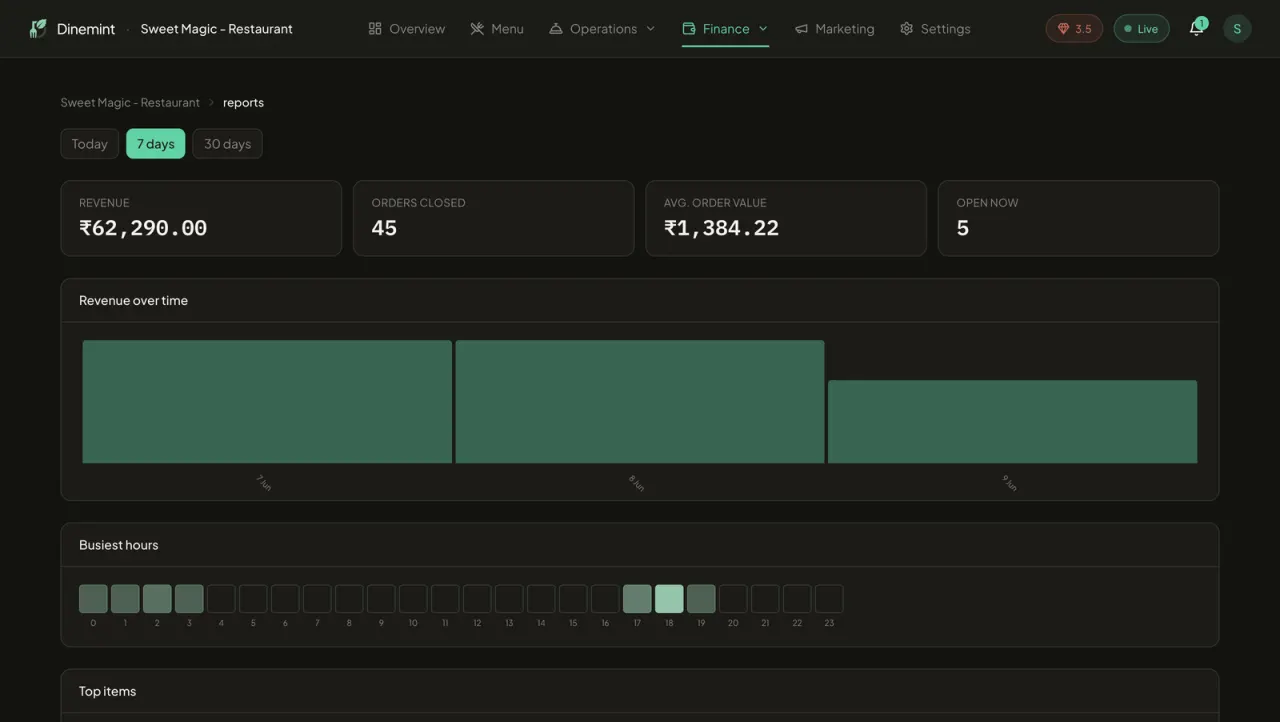The height and width of the screenshot is (722, 1280).
Task: Click the Avg. Order Value ₹1,384.22
Action: pyautogui.click(x=721, y=228)
